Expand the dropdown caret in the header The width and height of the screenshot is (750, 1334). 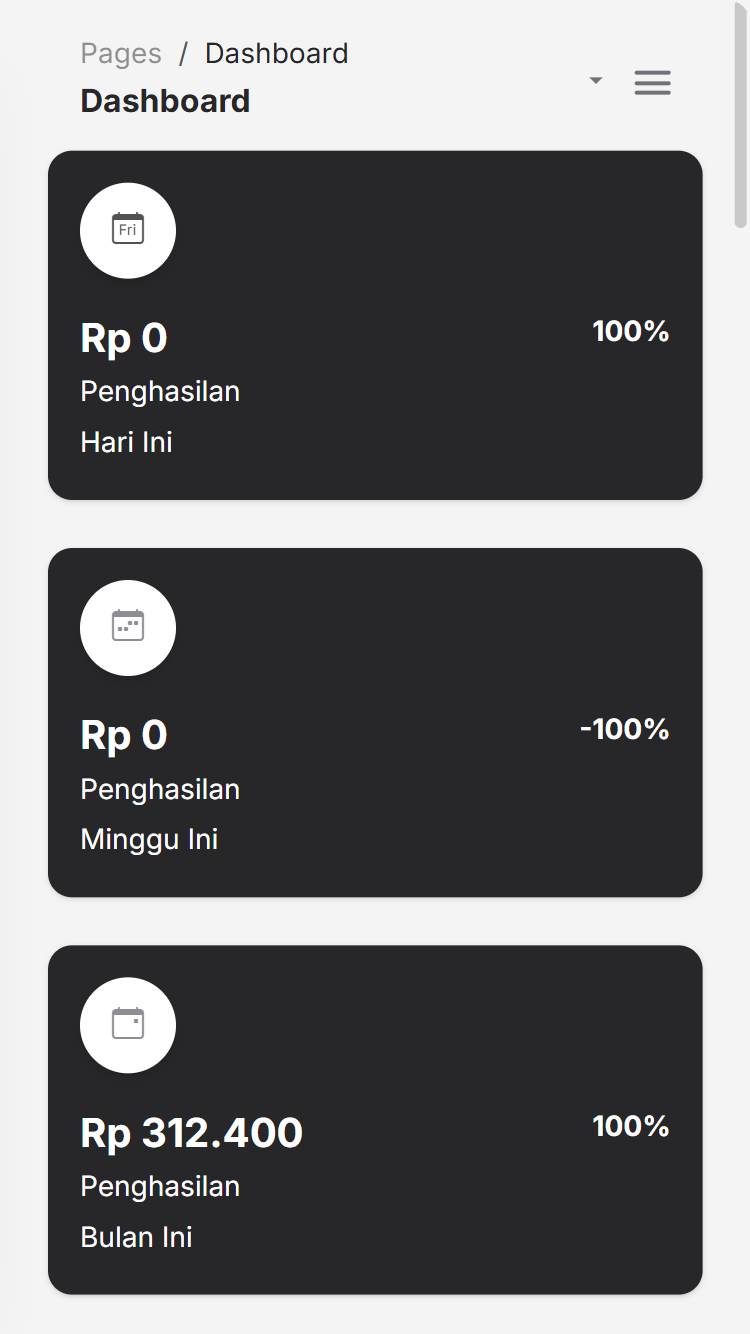596,81
